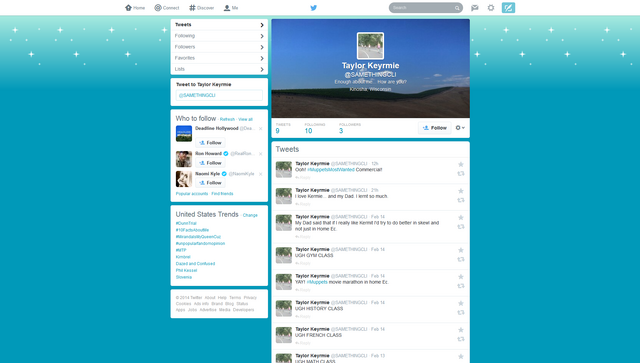This screenshot has width=640, height=363.
Task: Open #unpopularfandomopinion trend
Action: pos(200,243)
